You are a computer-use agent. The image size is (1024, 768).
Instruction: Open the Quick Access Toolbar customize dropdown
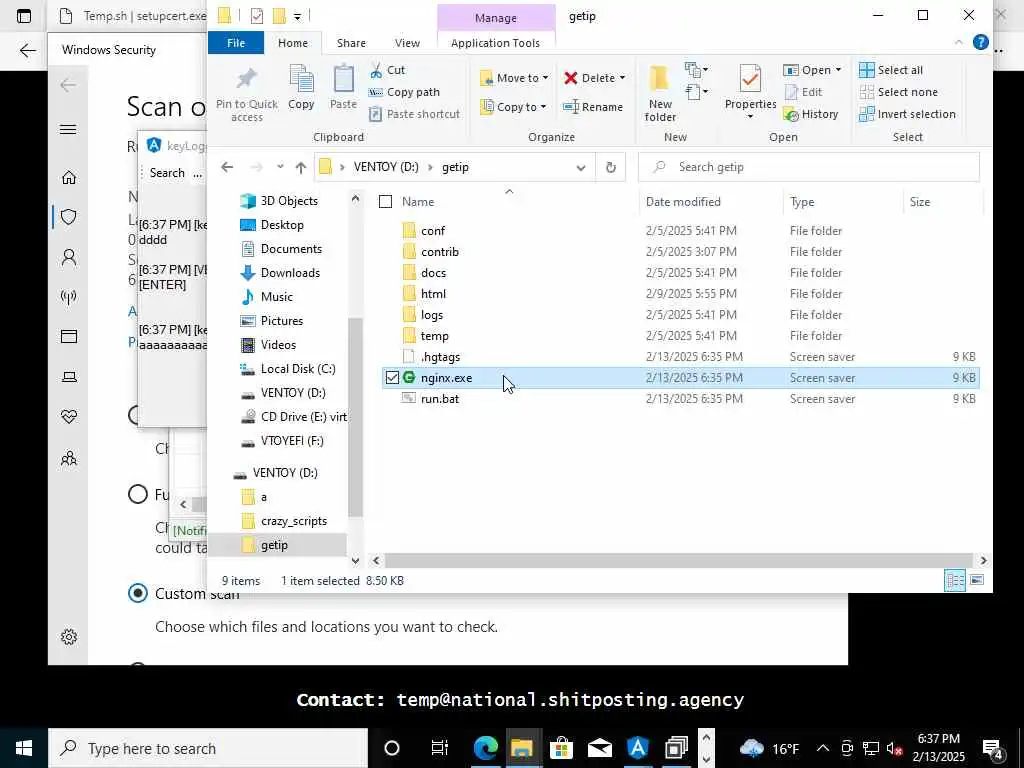click(x=297, y=16)
